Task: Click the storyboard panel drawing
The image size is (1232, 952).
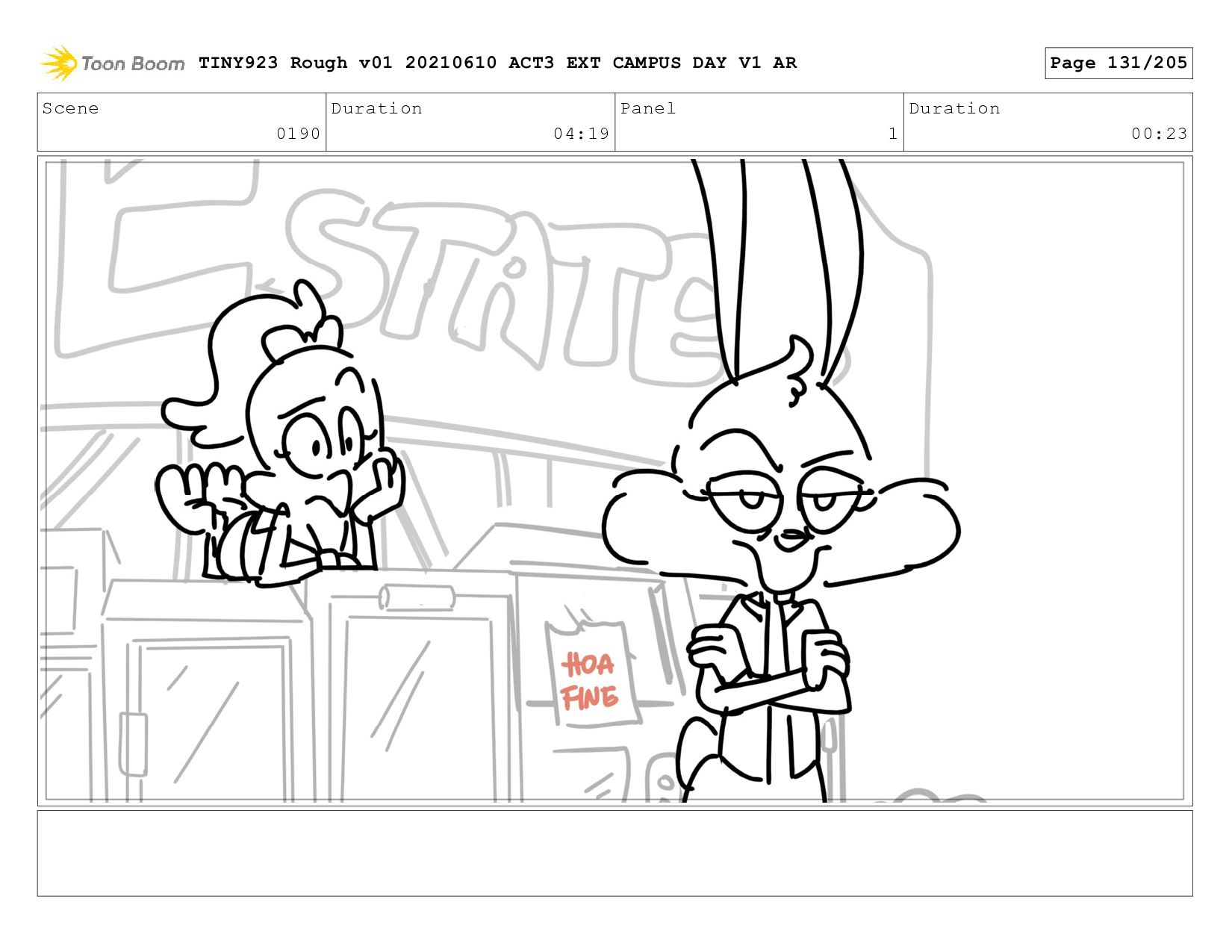Action: [x=615, y=480]
